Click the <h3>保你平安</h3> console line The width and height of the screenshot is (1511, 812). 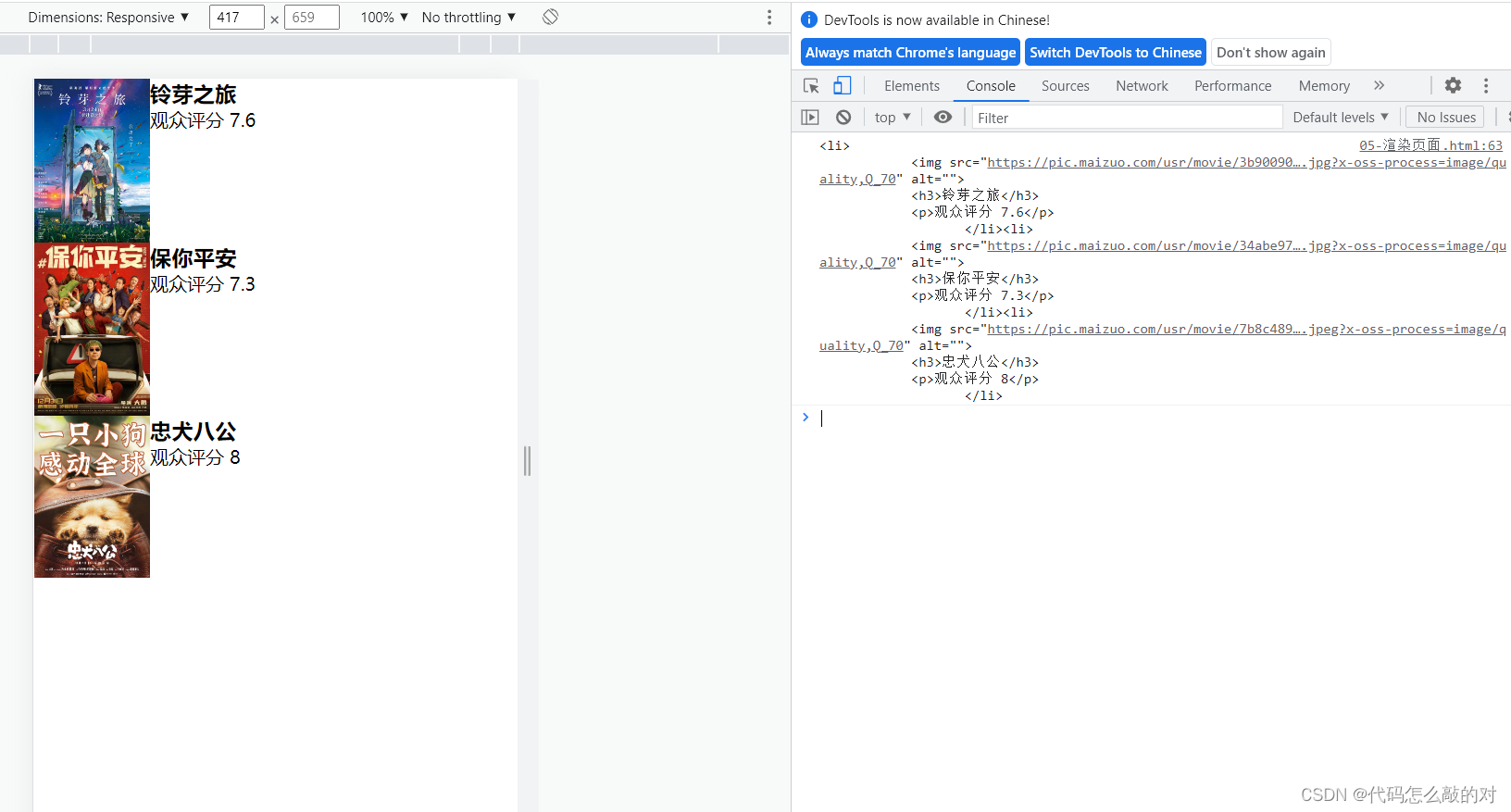(975, 279)
